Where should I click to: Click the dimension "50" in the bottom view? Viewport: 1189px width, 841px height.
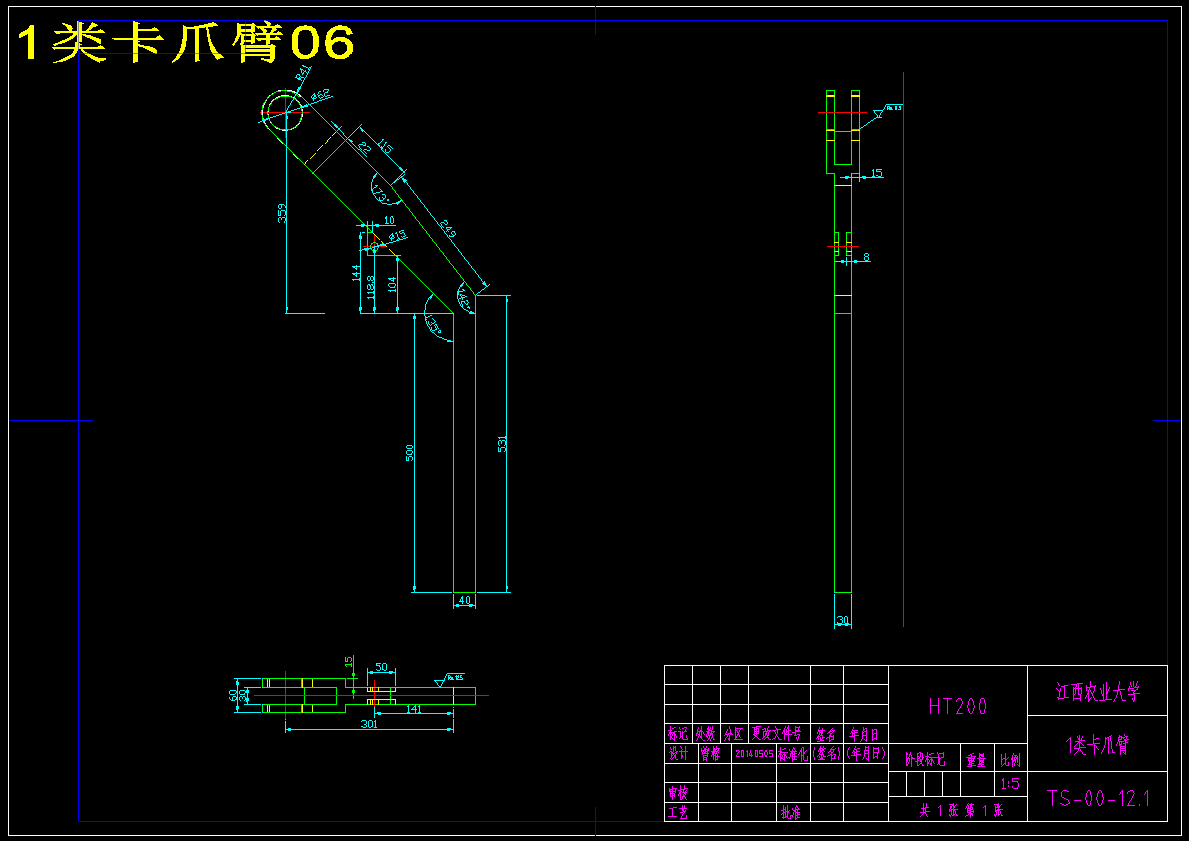coord(381,667)
